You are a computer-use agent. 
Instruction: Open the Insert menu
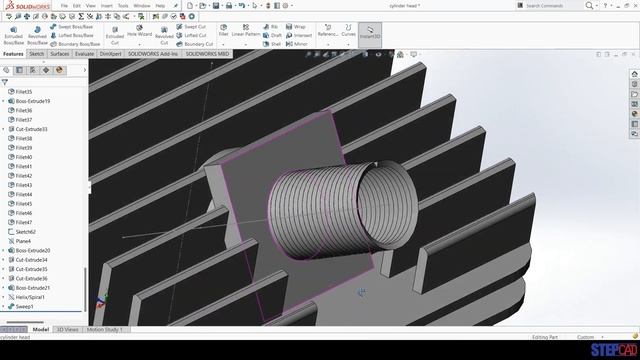107,6
